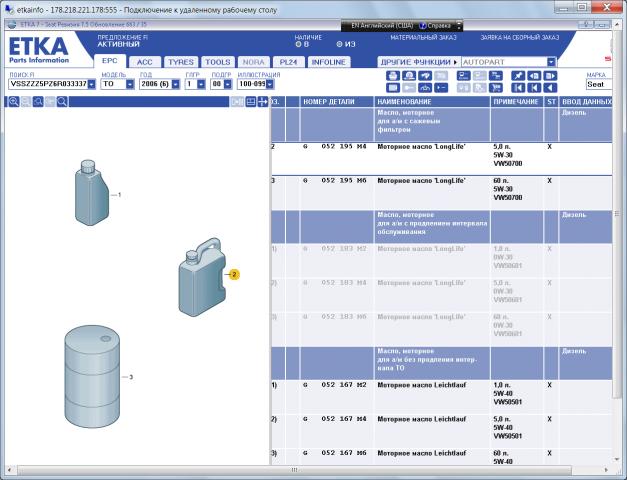Select the 'ИЗ' availability radio button
Image resolution: width=627 pixels, height=480 pixels.
click(x=339, y=44)
